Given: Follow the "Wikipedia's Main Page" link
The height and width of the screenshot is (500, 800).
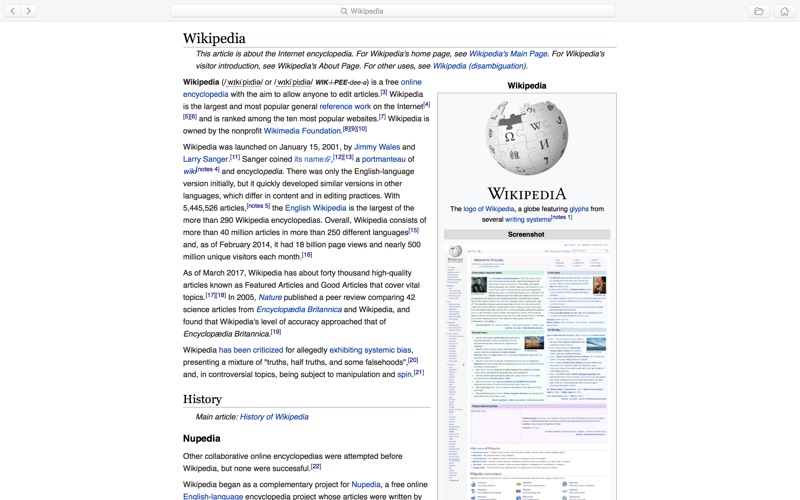Looking at the screenshot, I should [x=508, y=54].
